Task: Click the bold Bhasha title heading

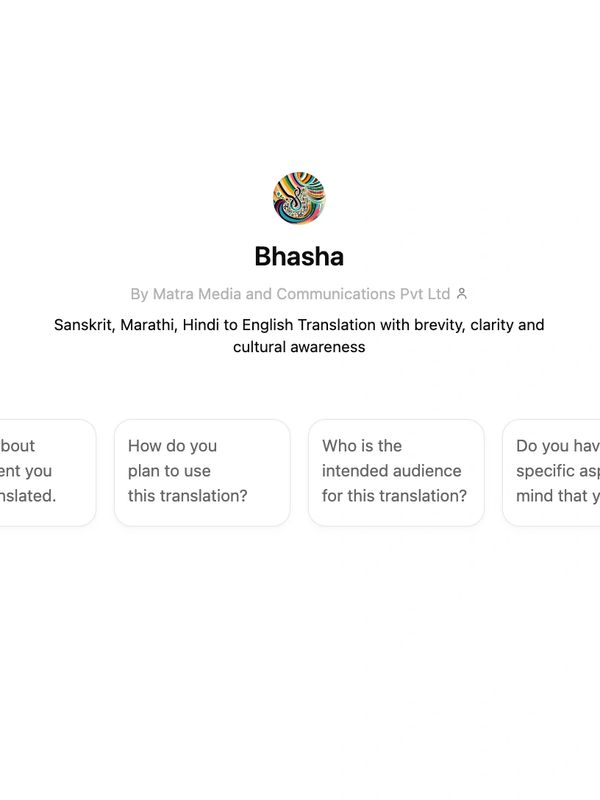Action: [x=299, y=256]
